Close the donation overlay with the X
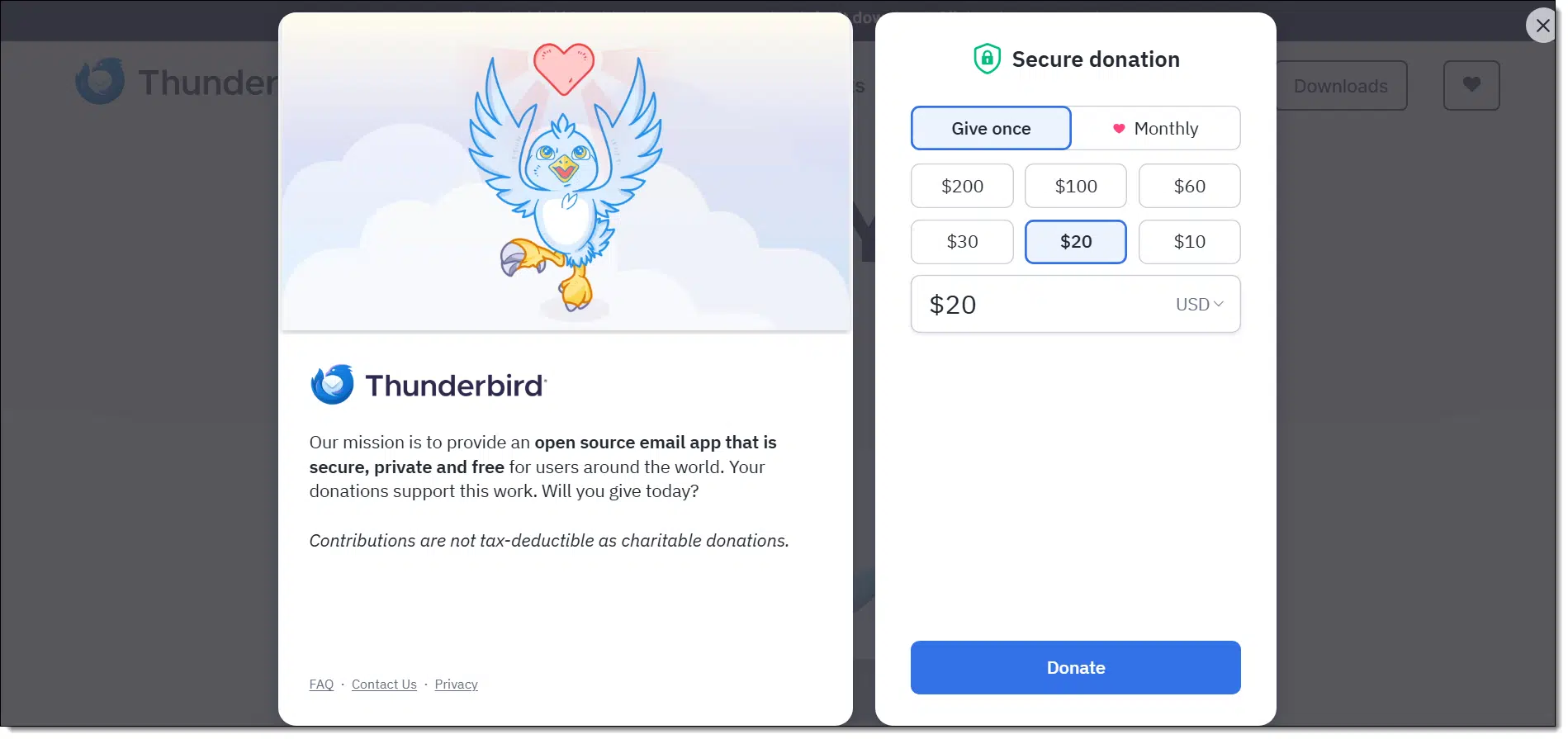This screenshot has height=739, width=1568. coord(1542,26)
